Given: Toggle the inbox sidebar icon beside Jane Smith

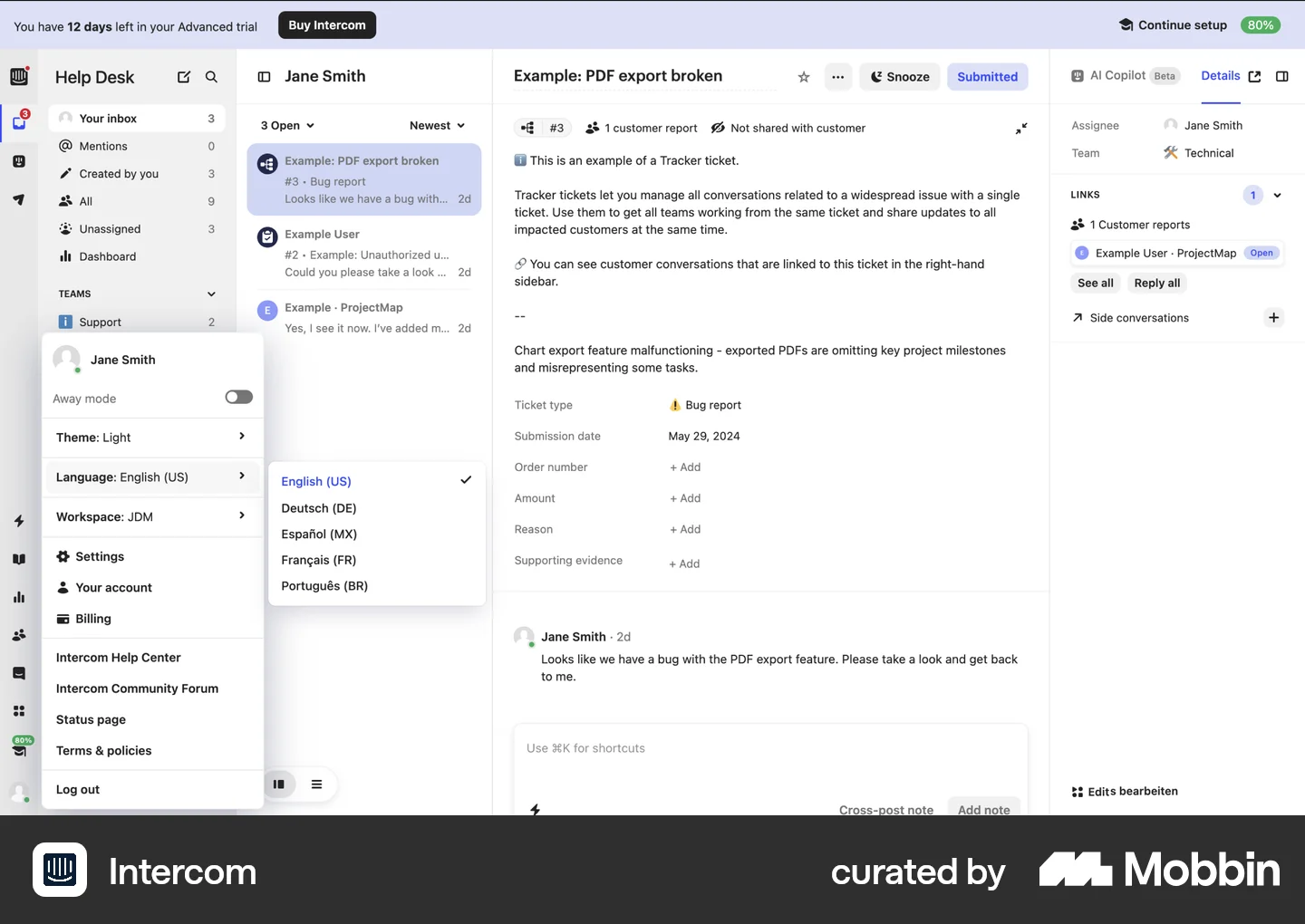Looking at the screenshot, I should pos(265,77).
